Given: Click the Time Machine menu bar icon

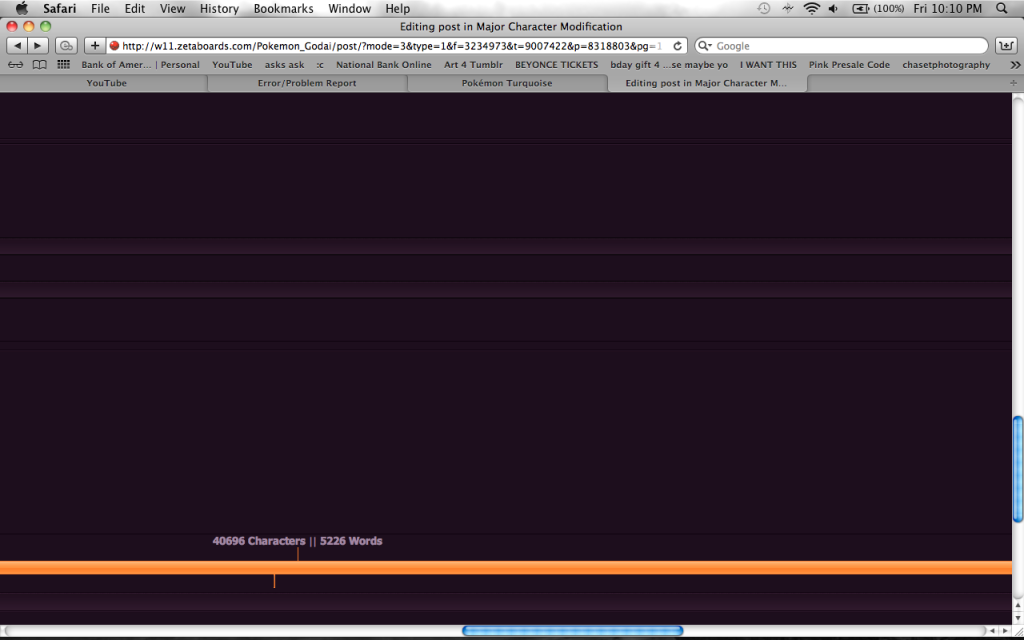Looking at the screenshot, I should pos(764,9).
